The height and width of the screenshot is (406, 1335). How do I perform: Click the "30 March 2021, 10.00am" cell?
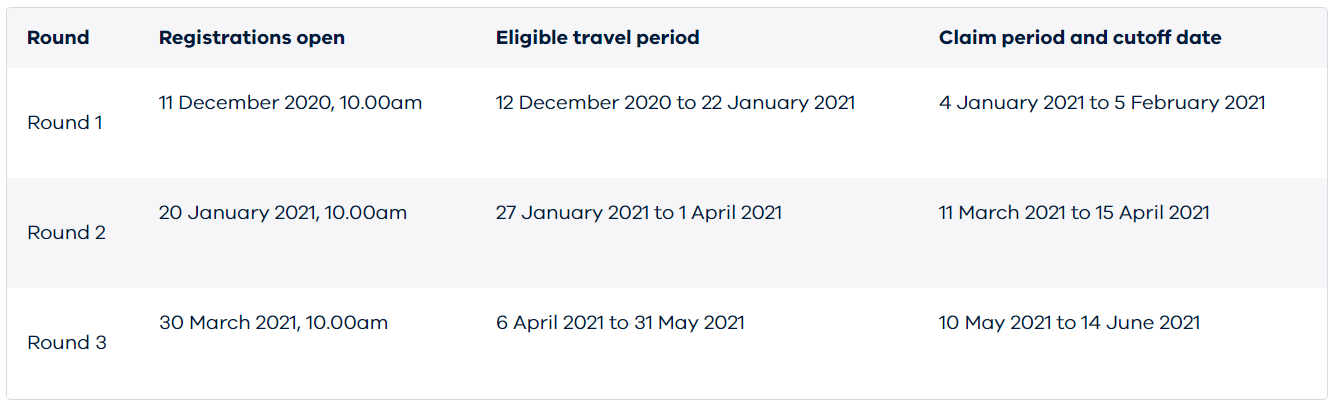273,323
